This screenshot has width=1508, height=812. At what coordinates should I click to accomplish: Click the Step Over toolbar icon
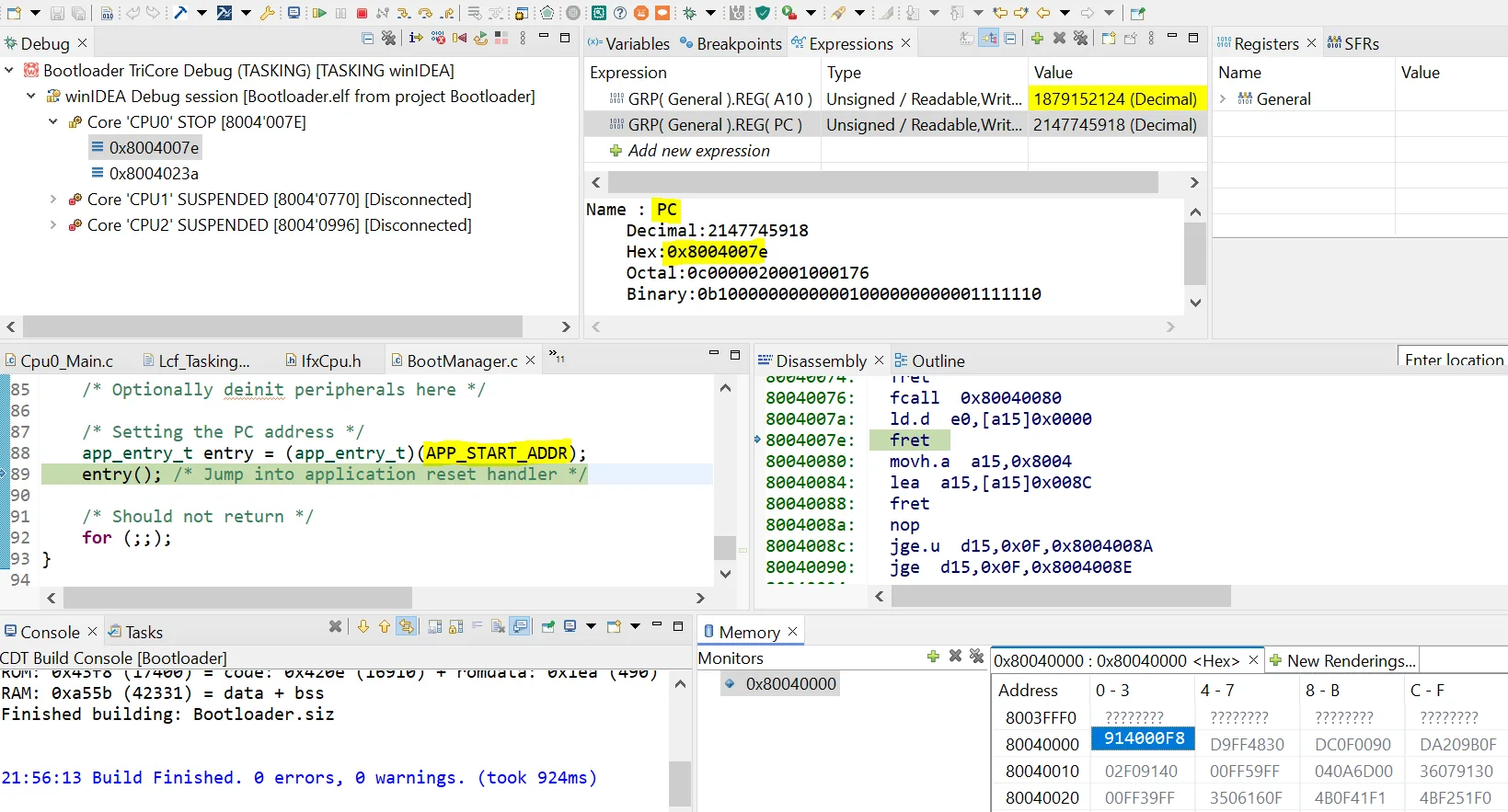coord(425,13)
